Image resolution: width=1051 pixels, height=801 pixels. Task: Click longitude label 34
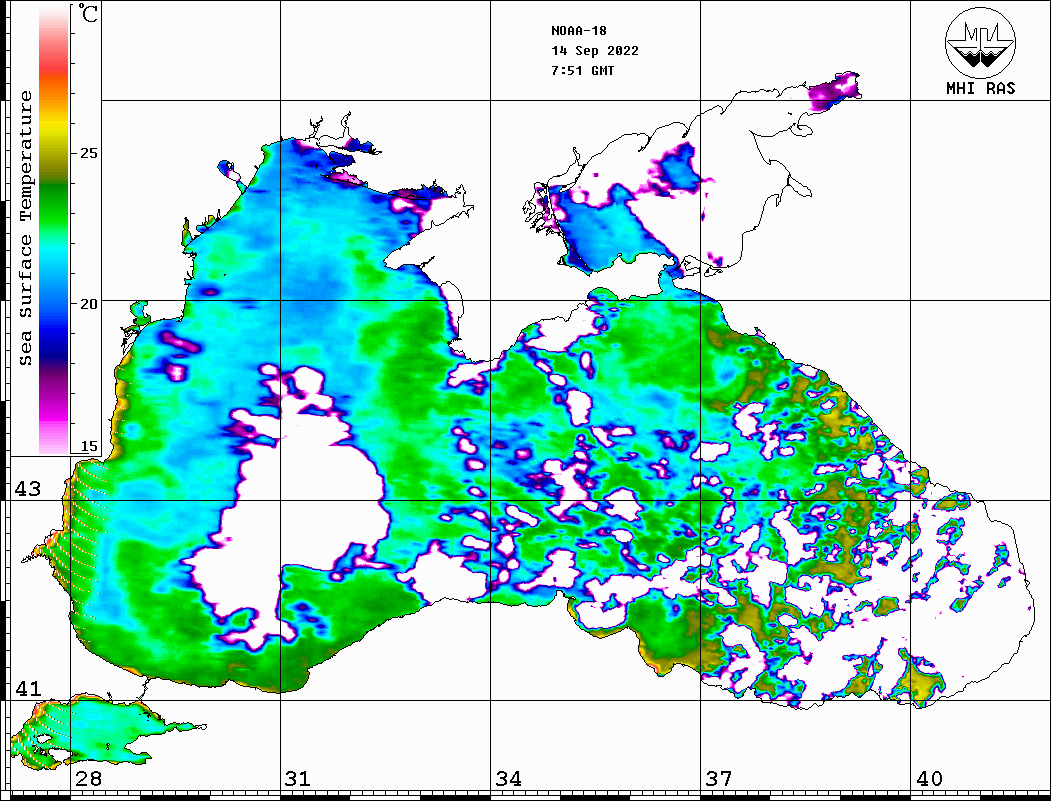(508, 778)
